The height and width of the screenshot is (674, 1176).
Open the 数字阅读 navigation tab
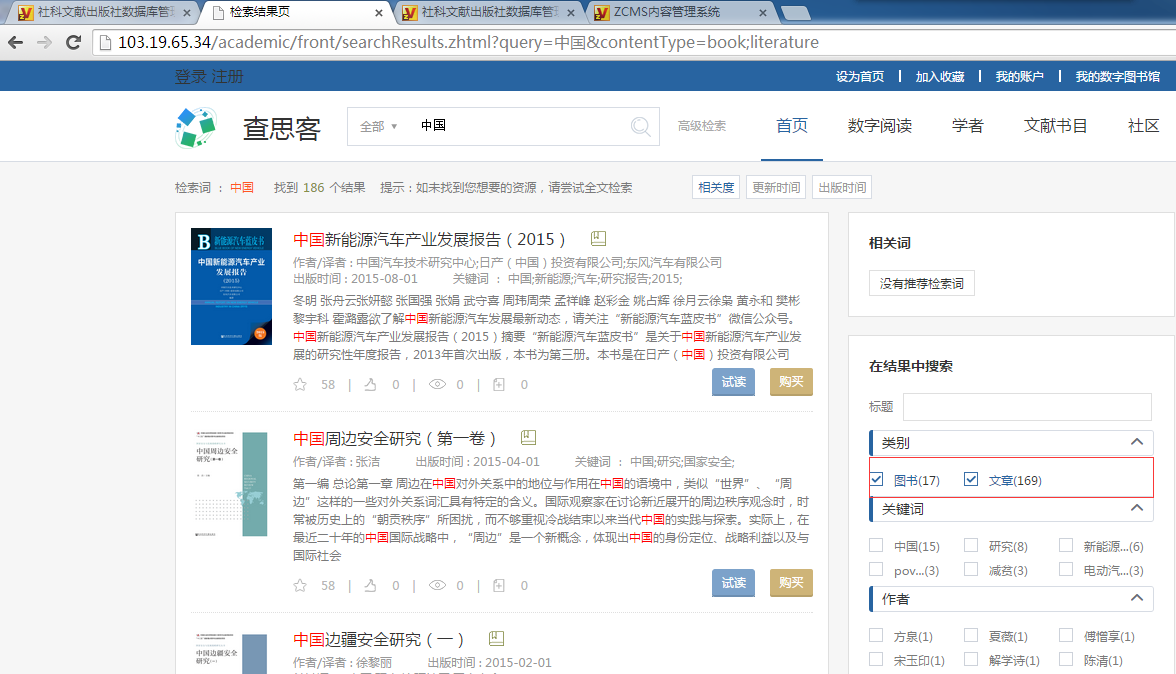[879, 126]
